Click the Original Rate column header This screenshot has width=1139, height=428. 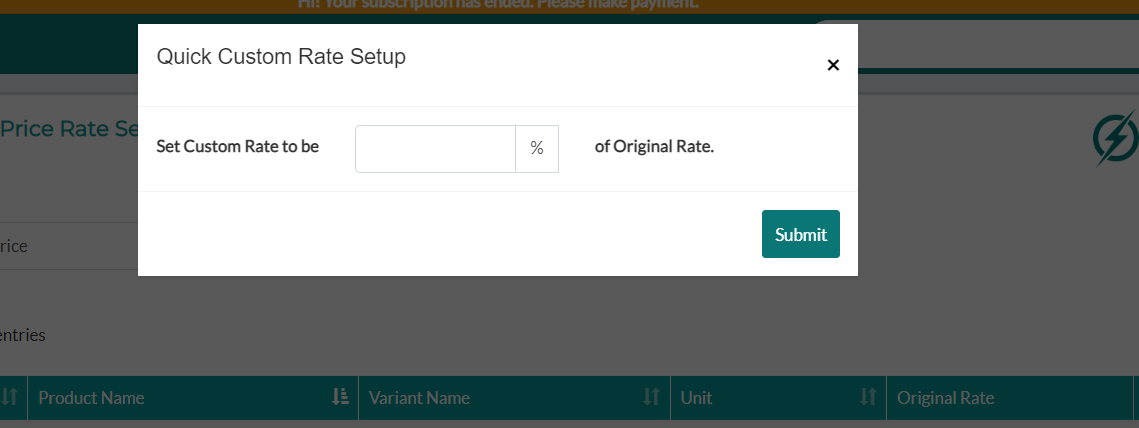[x=1010, y=397]
